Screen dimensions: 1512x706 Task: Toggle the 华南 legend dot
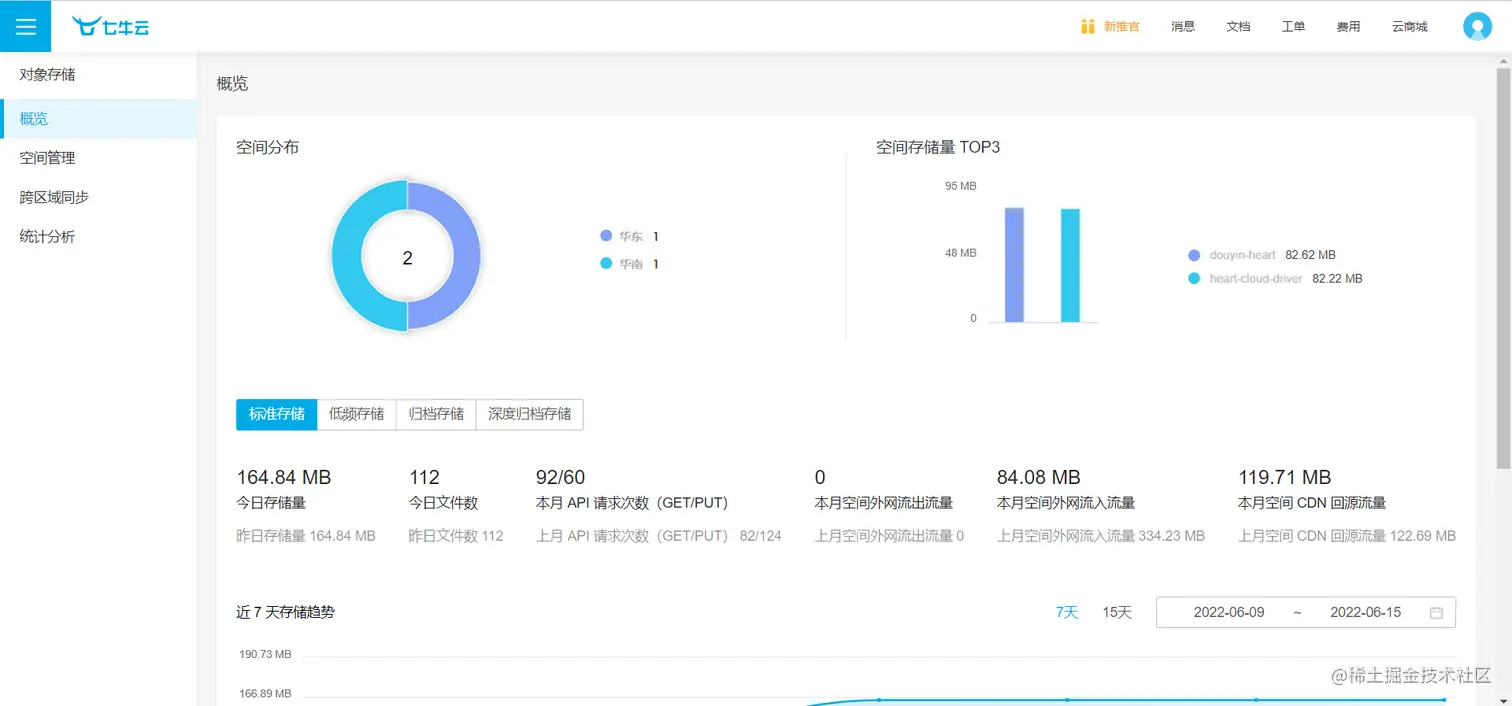point(606,264)
